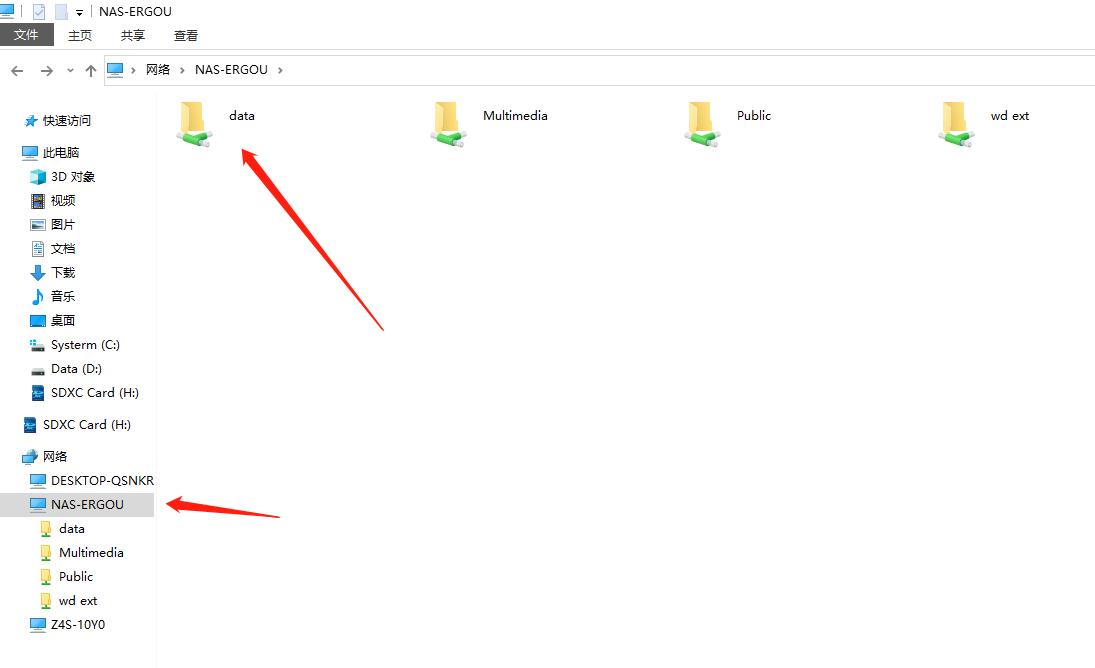This screenshot has width=1095, height=668.
Task: Go up one level with up arrow
Action: (x=91, y=70)
